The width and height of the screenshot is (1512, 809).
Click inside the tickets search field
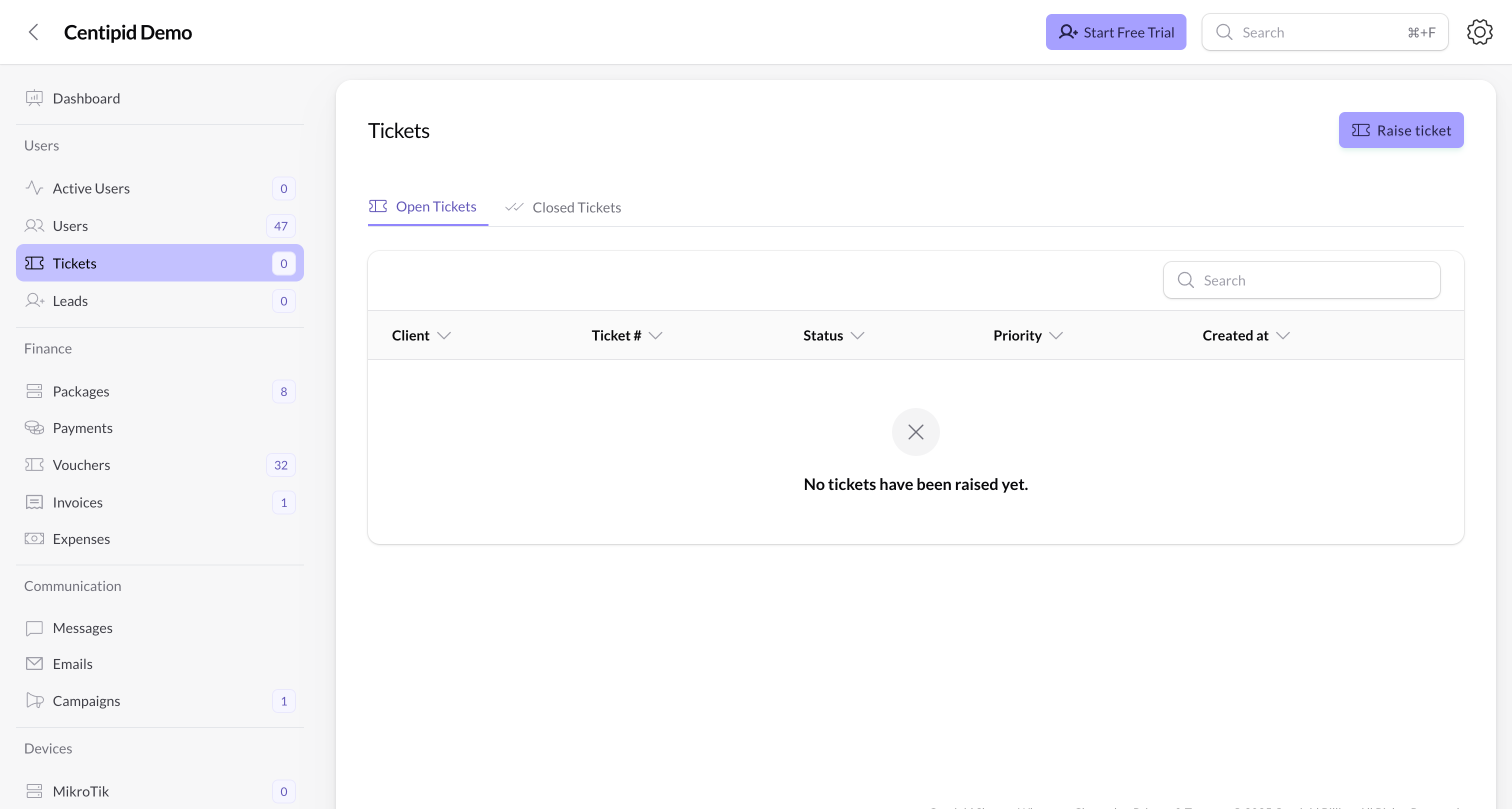tap(1300, 280)
